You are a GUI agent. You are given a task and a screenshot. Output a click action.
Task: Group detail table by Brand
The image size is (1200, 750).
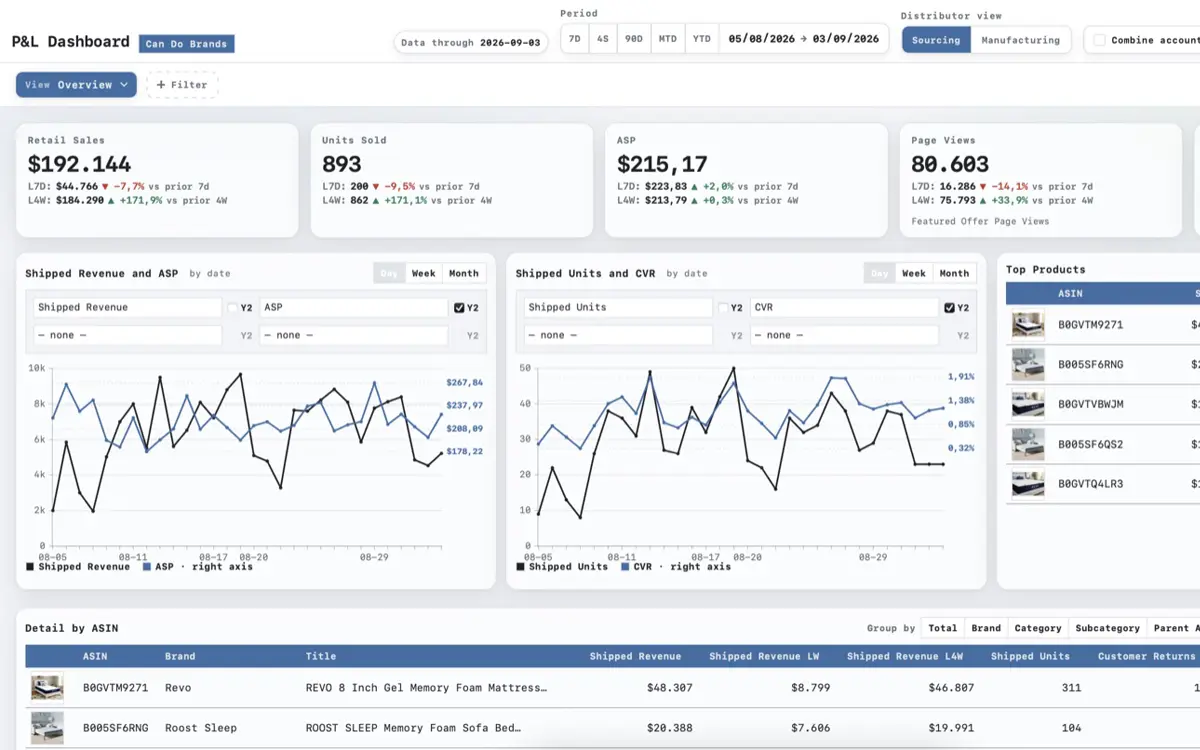[x=986, y=628]
